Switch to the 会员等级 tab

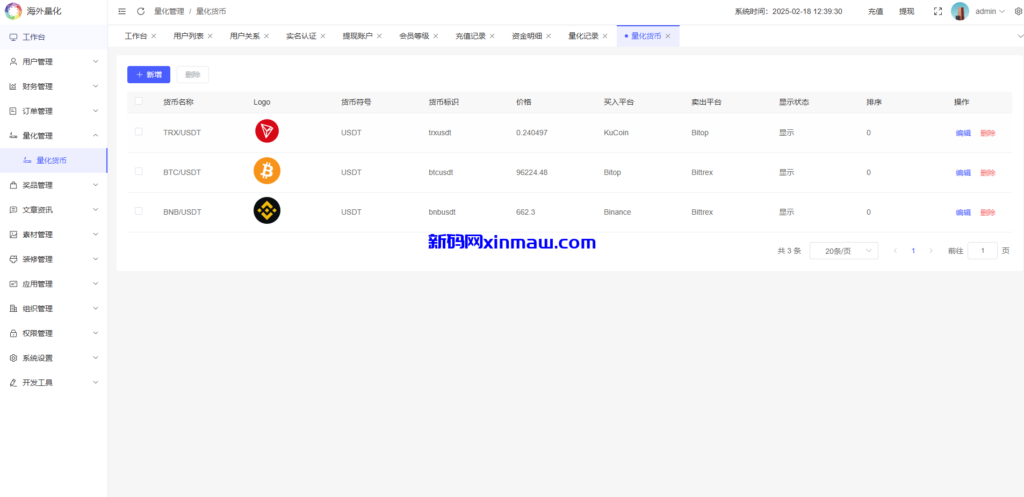pos(414,36)
